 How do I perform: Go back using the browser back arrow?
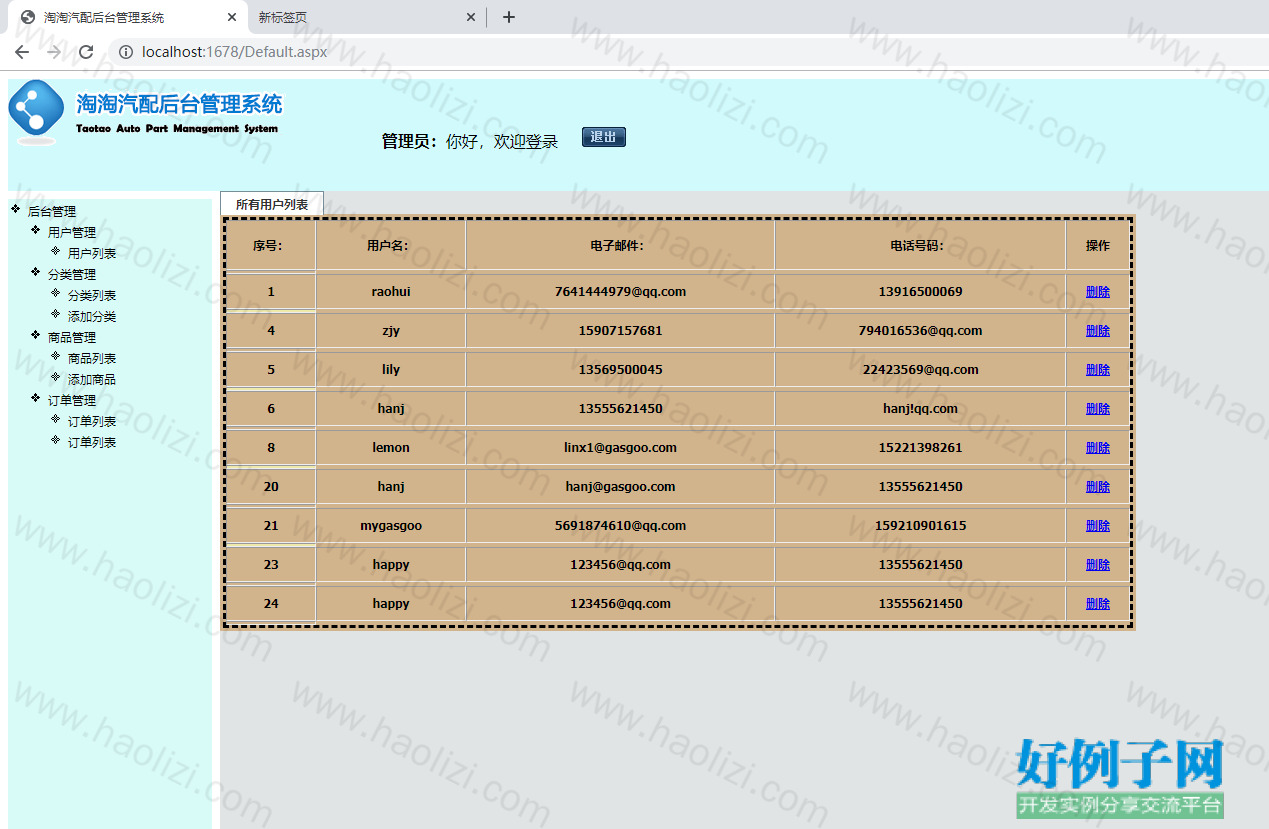coord(22,52)
